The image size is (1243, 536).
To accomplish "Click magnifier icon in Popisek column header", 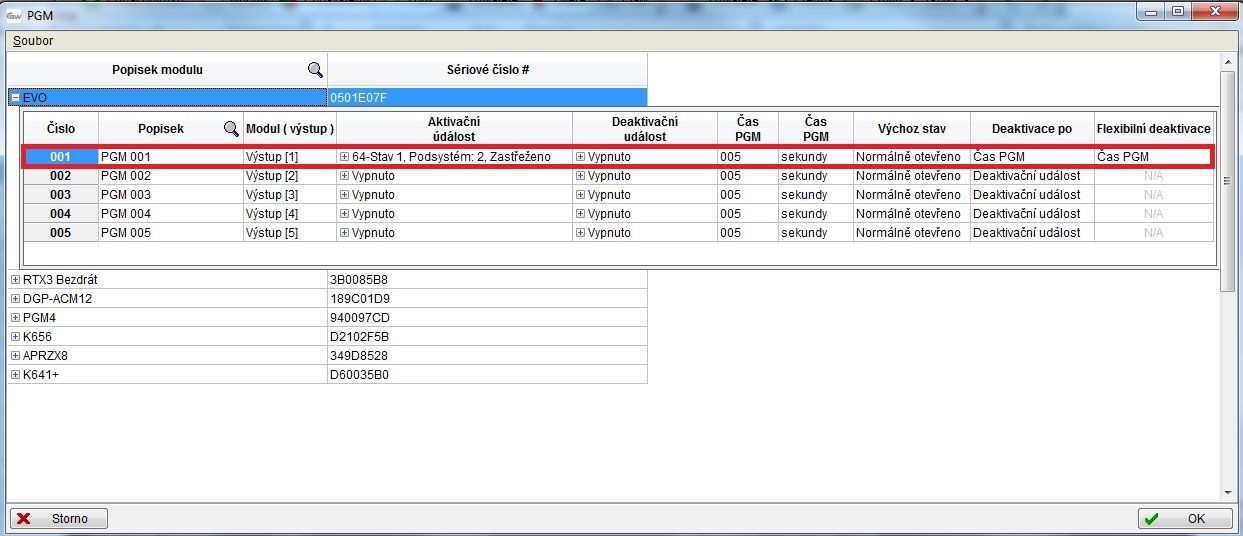I will [x=231, y=129].
